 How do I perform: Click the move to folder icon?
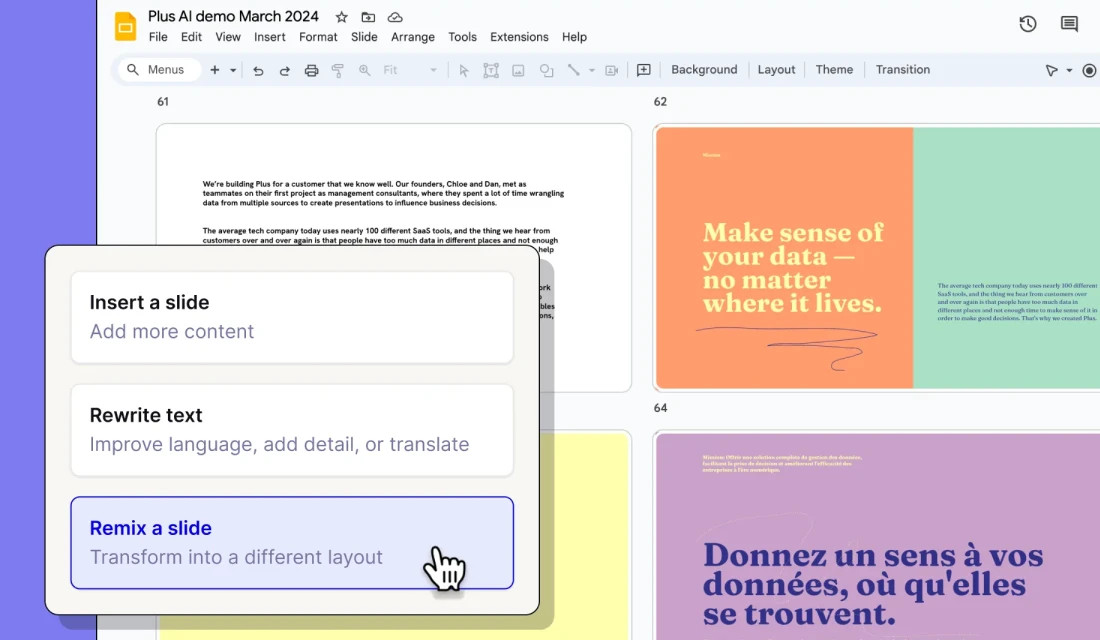coord(368,17)
